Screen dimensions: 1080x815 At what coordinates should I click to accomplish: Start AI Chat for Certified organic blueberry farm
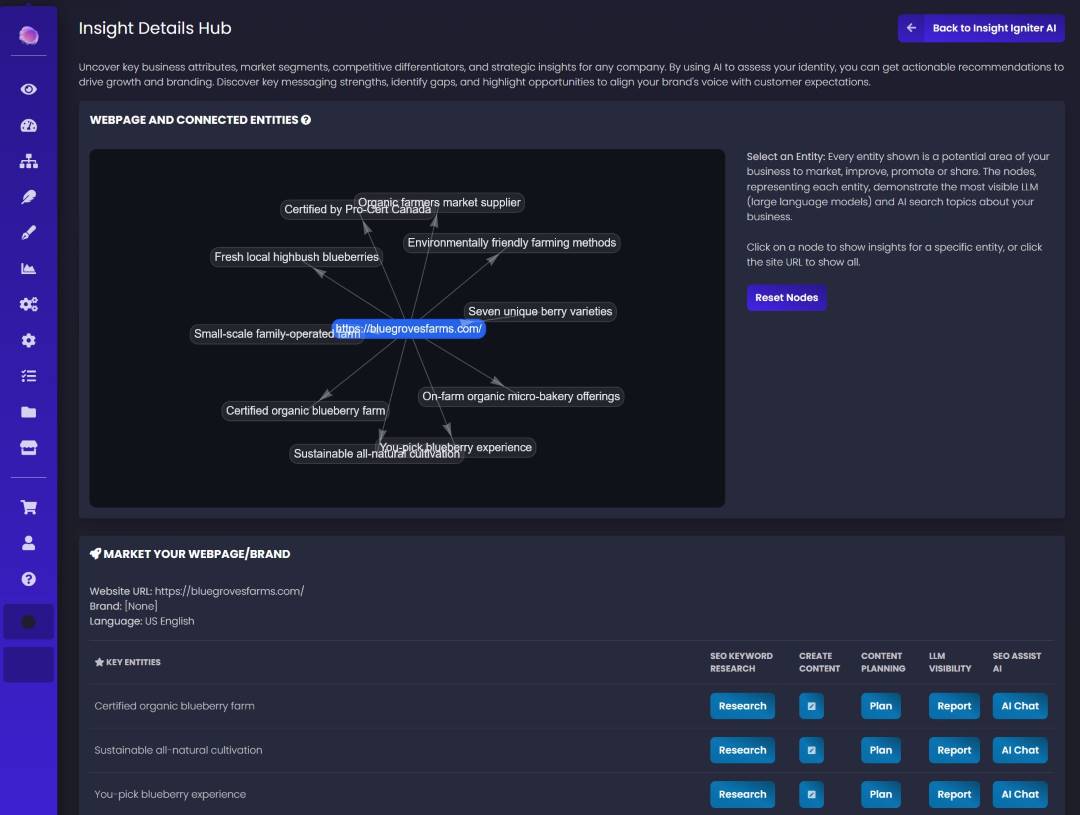point(1020,706)
